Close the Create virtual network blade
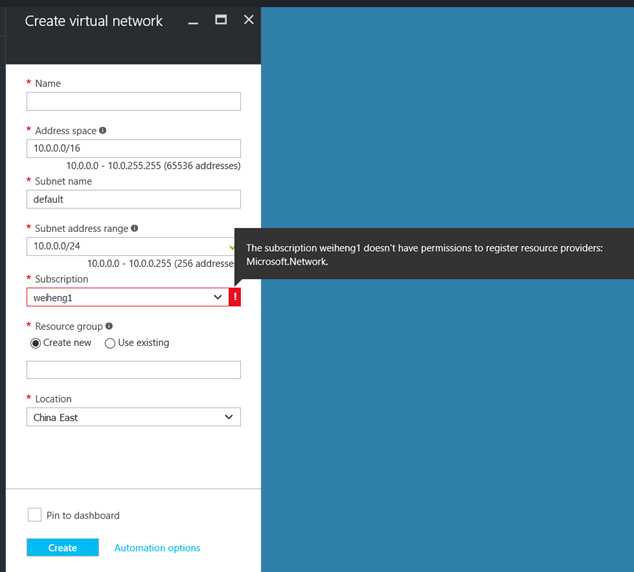The width and height of the screenshot is (634, 572). click(x=249, y=19)
